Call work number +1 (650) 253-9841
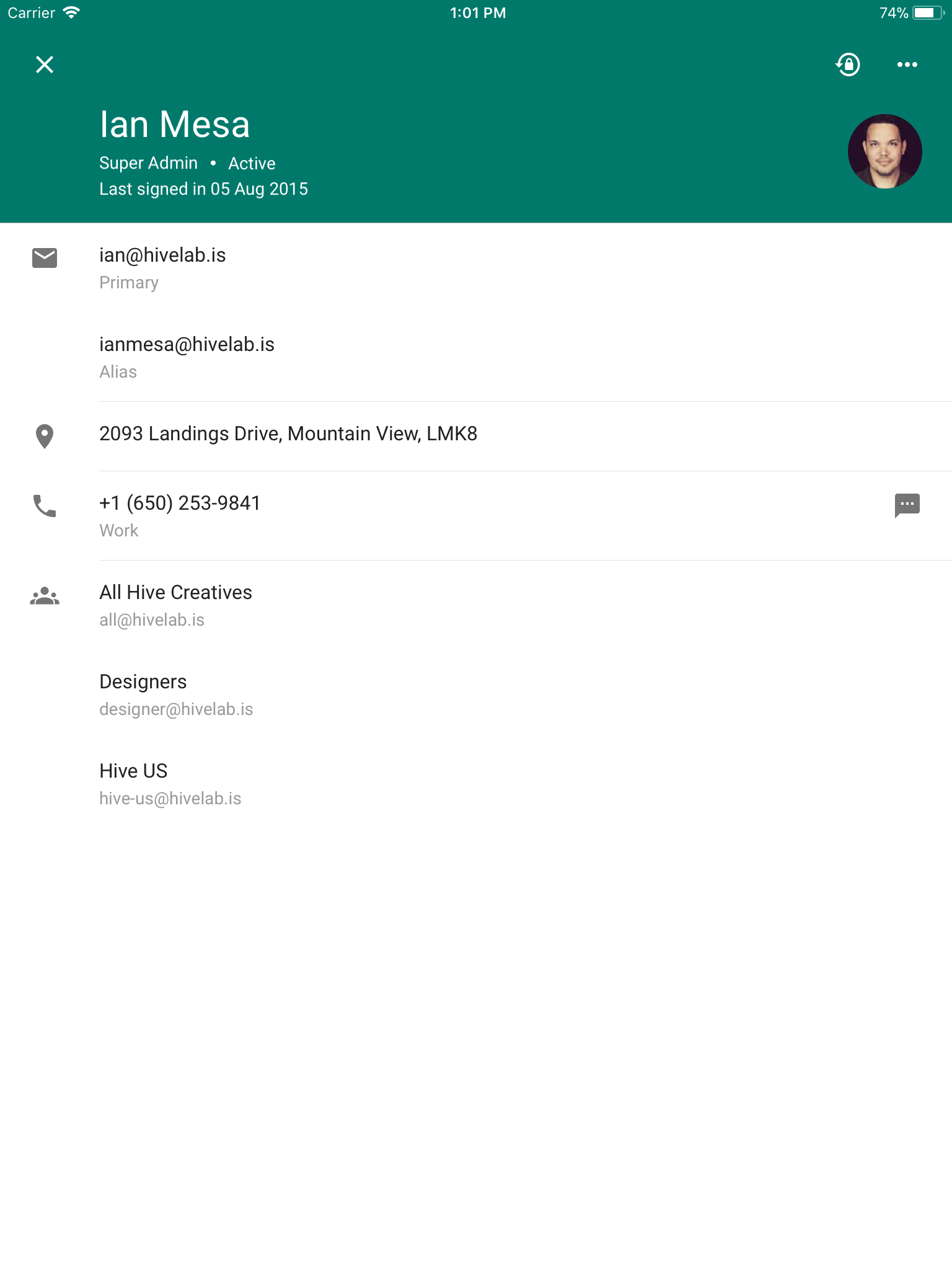952x1270 pixels. click(x=180, y=503)
